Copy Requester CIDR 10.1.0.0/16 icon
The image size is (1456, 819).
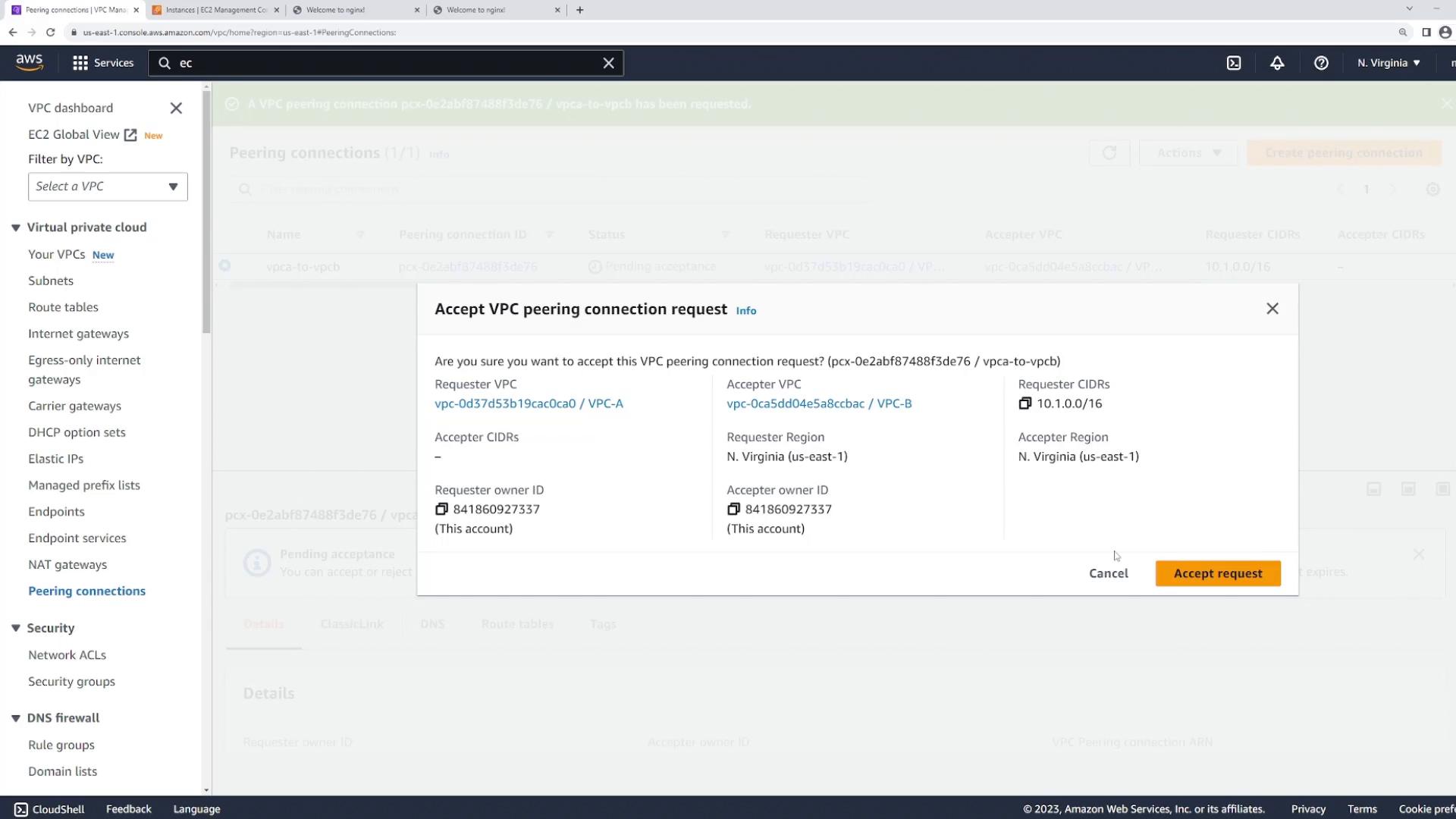coord(1025,403)
